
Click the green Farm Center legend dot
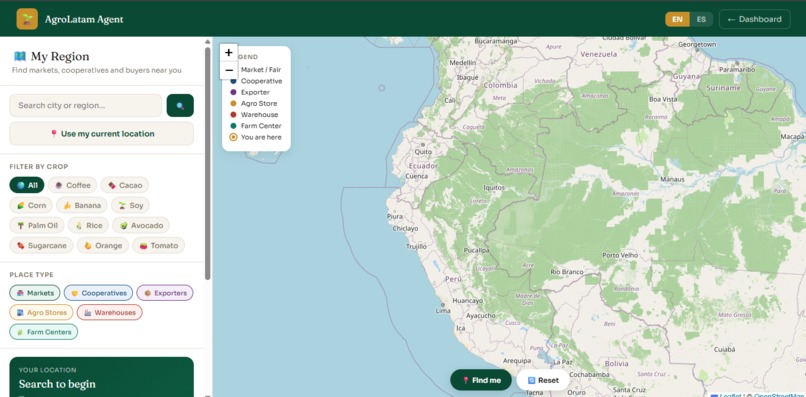tap(233, 126)
